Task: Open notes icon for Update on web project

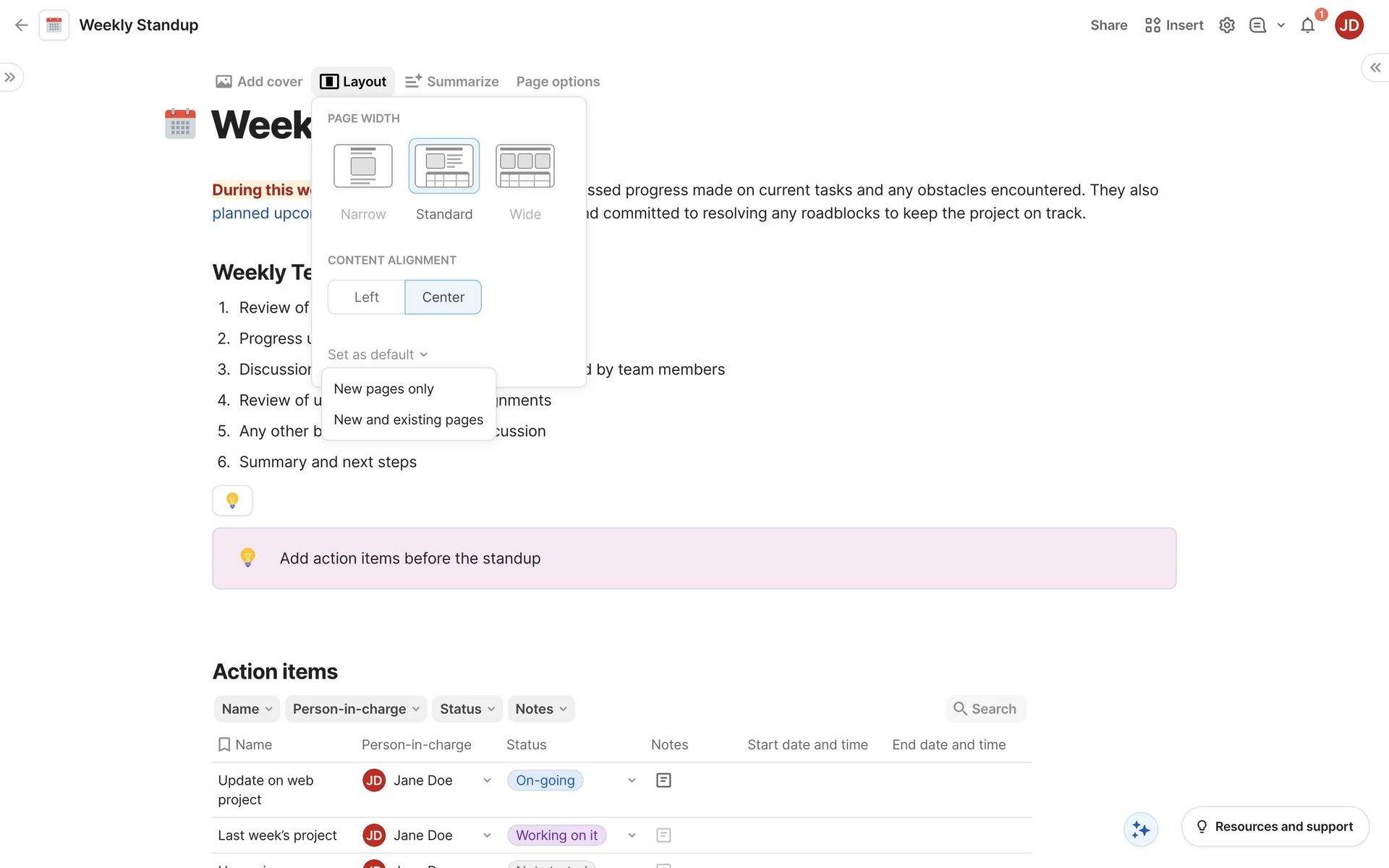Action: [x=663, y=780]
